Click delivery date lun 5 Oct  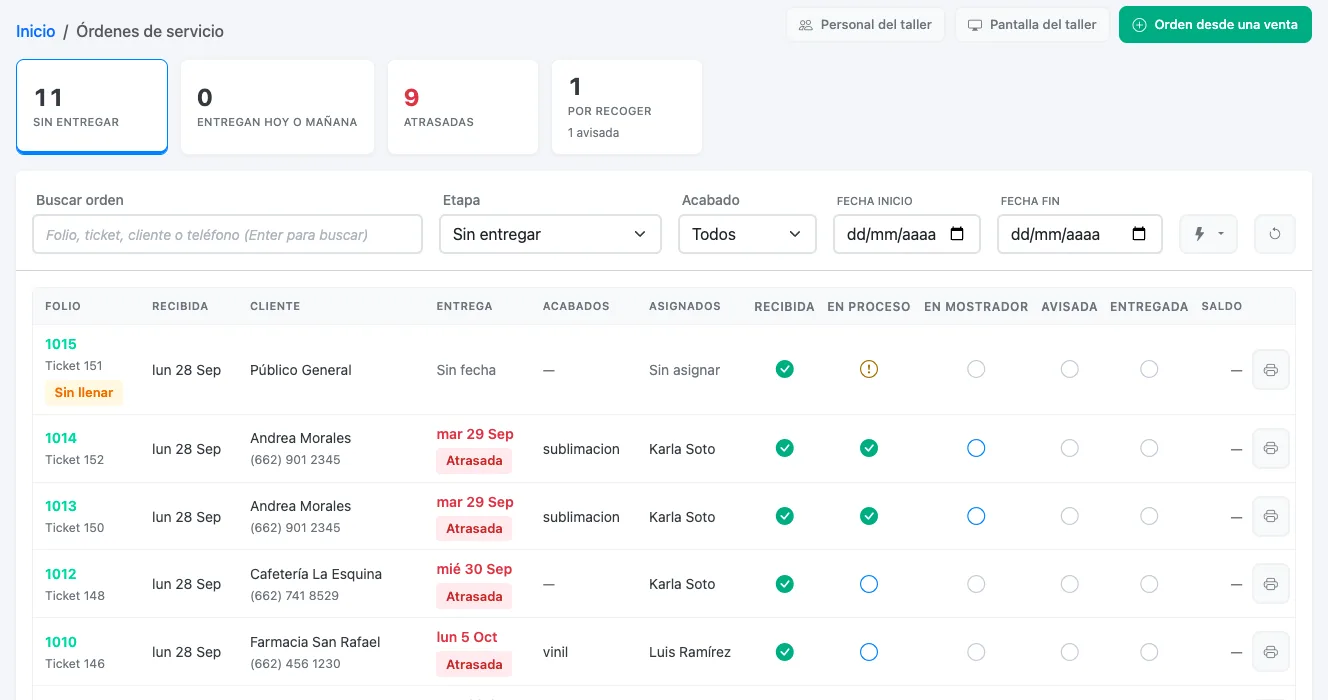(x=467, y=637)
